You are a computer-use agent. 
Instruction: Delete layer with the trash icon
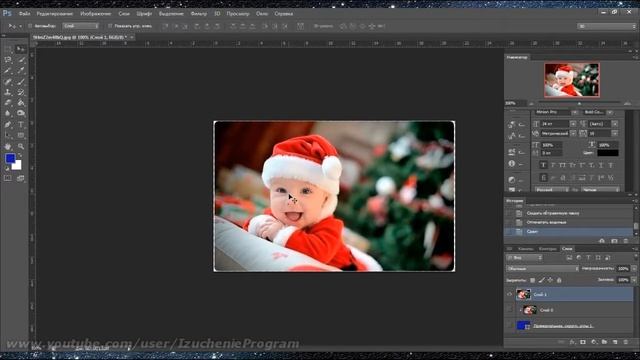[626, 342]
